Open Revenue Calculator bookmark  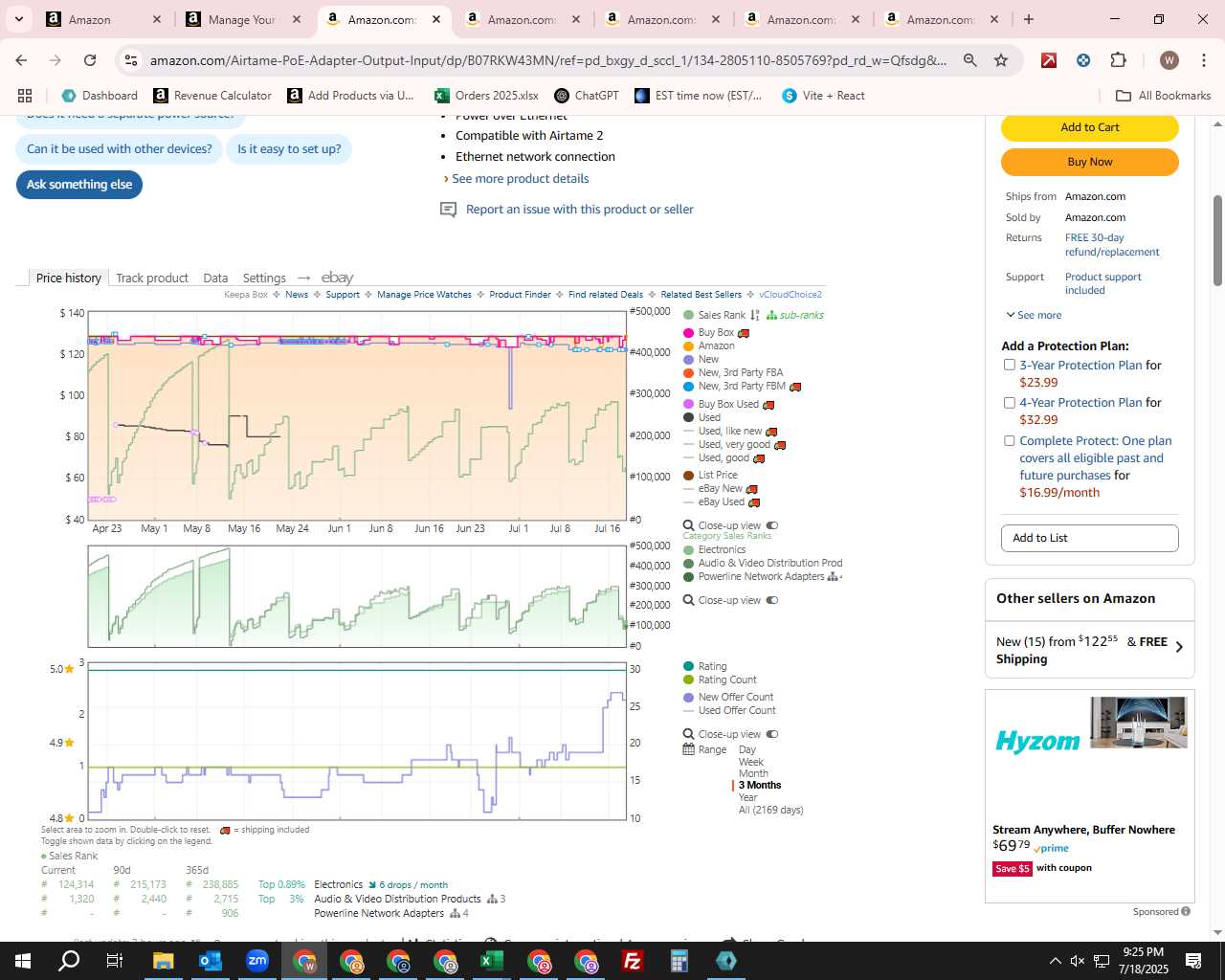coord(212,96)
